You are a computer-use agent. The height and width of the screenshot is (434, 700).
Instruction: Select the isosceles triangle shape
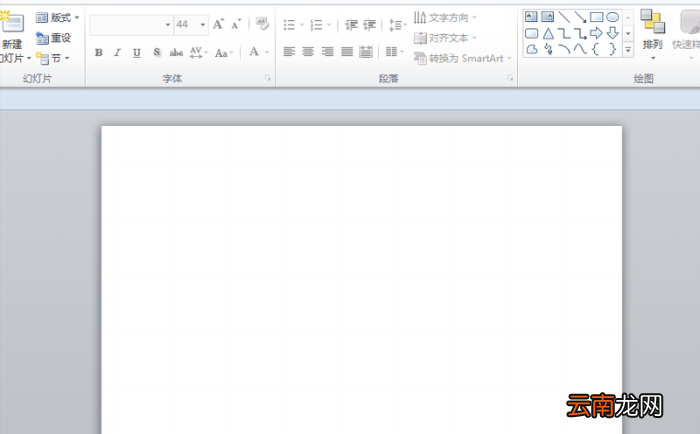pyautogui.click(x=548, y=33)
